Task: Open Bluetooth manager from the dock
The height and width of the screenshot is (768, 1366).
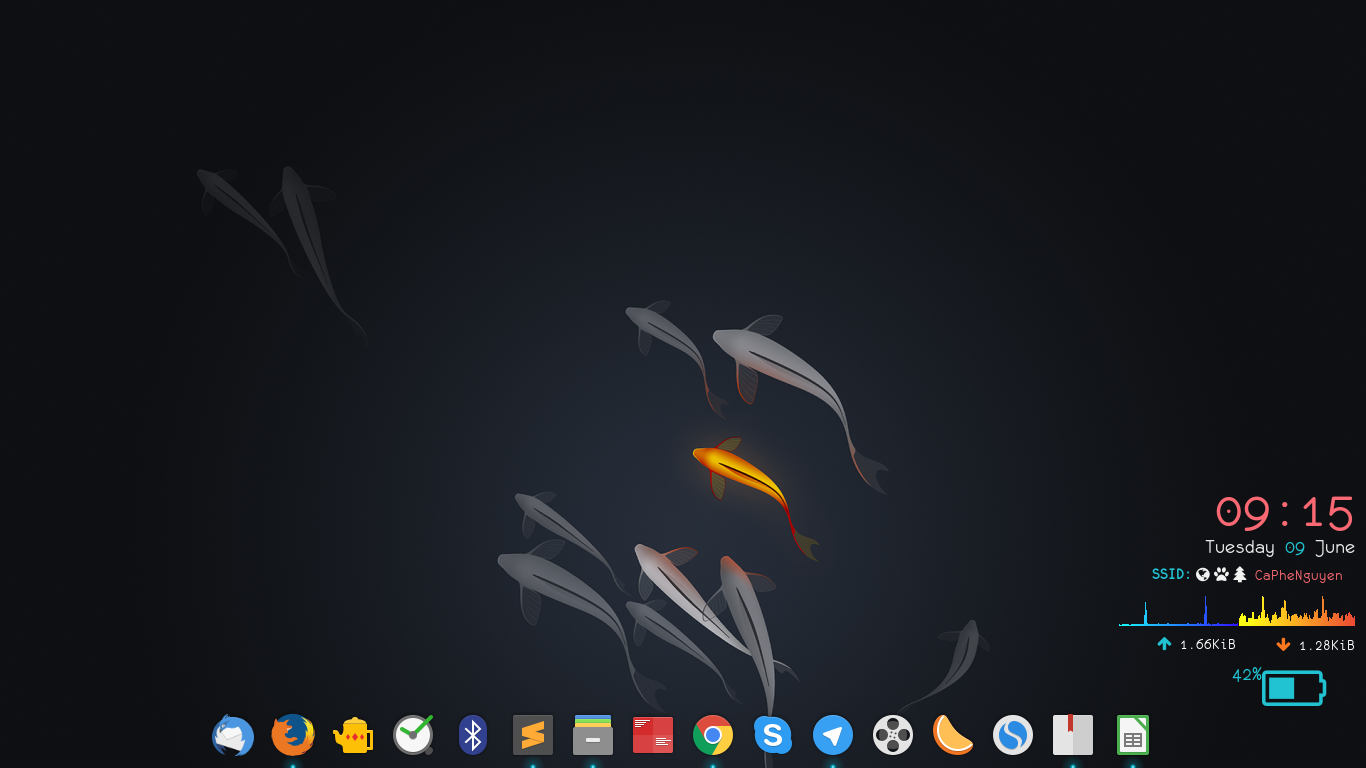Action: (x=473, y=735)
